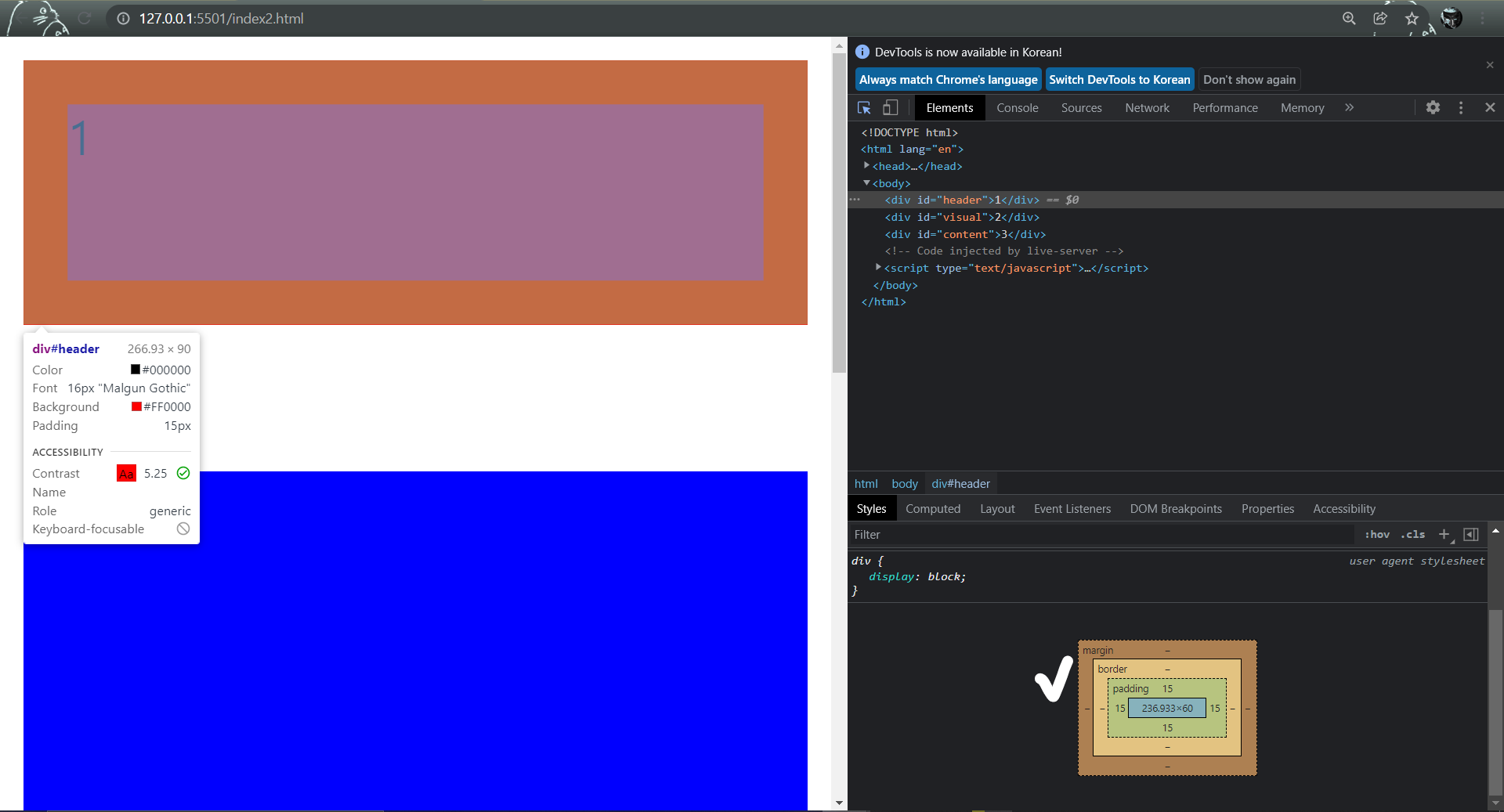
Task: Click the new style rule plus icon
Action: coord(1445,535)
